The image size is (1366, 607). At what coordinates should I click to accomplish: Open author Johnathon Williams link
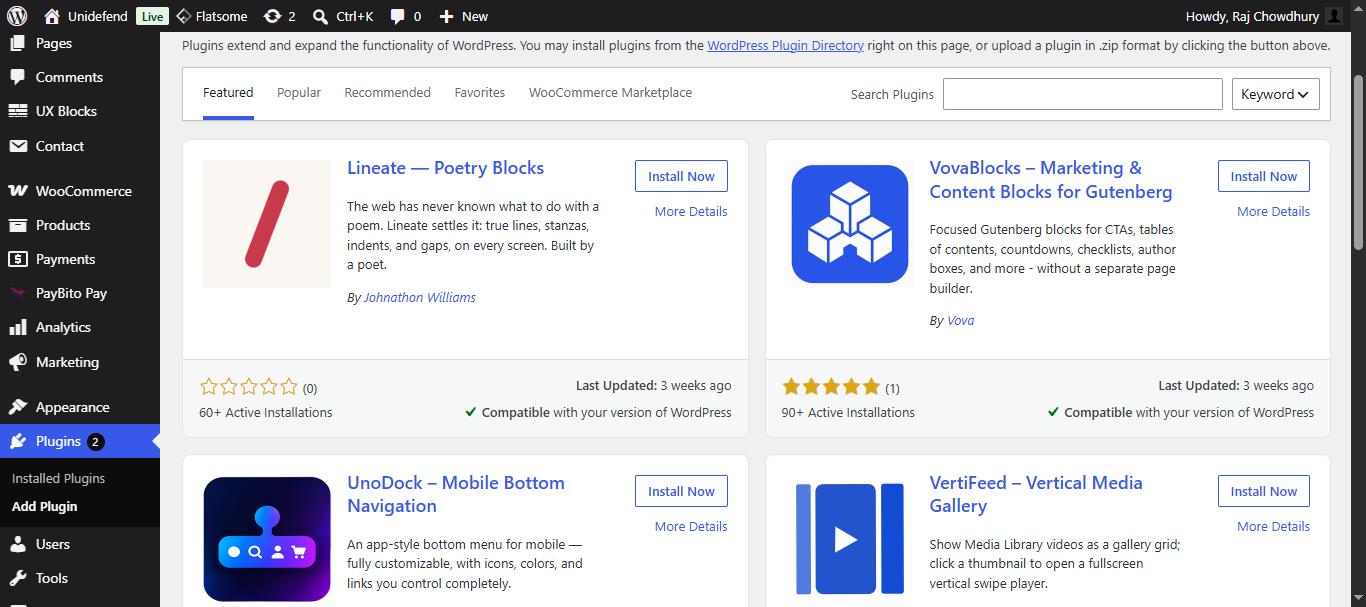[420, 297]
